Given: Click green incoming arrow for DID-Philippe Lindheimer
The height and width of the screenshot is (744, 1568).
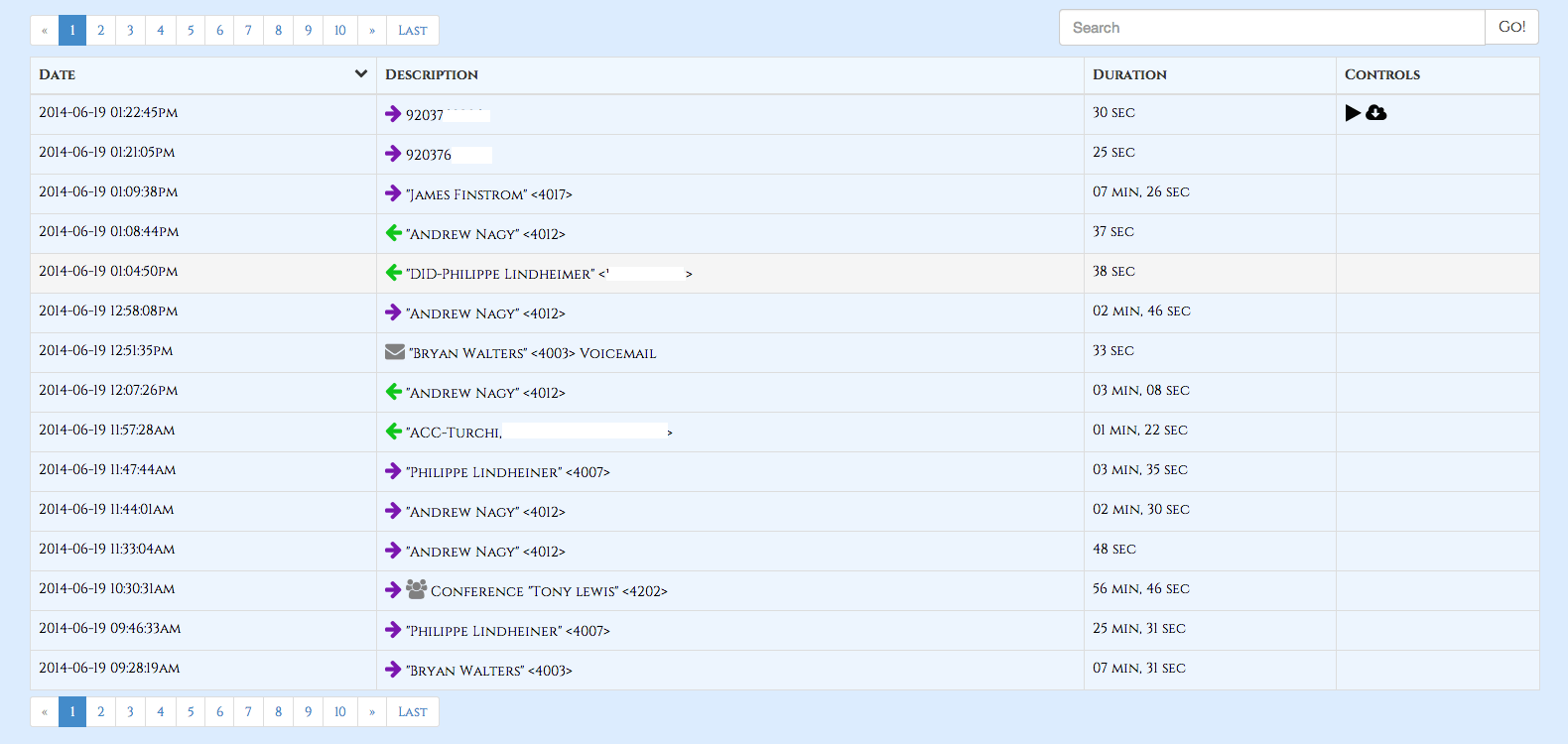Looking at the screenshot, I should pyautogui.click(x=393, y=273).
